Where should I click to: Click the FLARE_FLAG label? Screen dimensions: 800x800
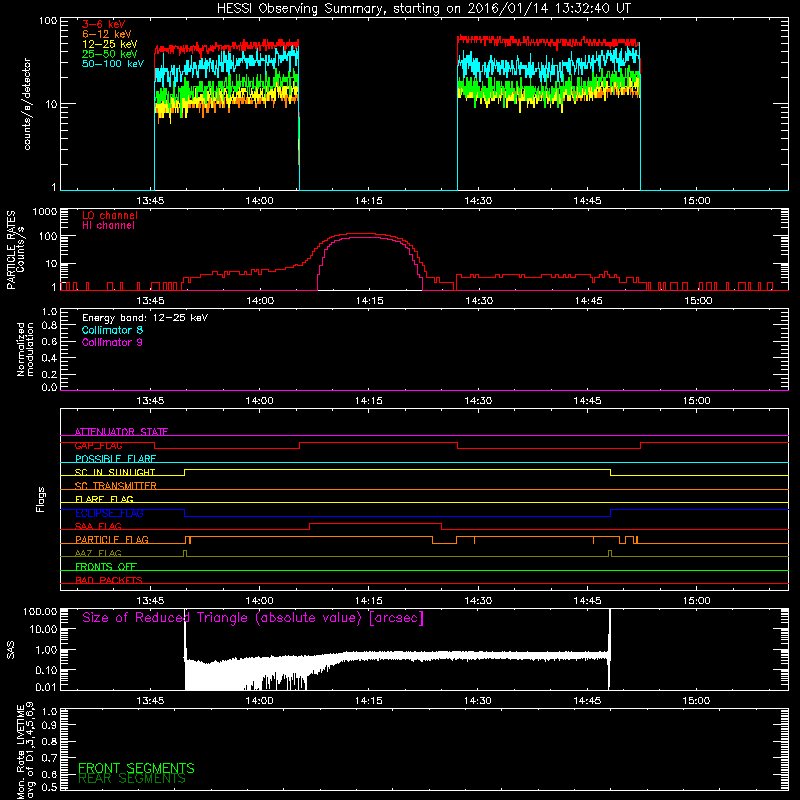click(104, 499)
